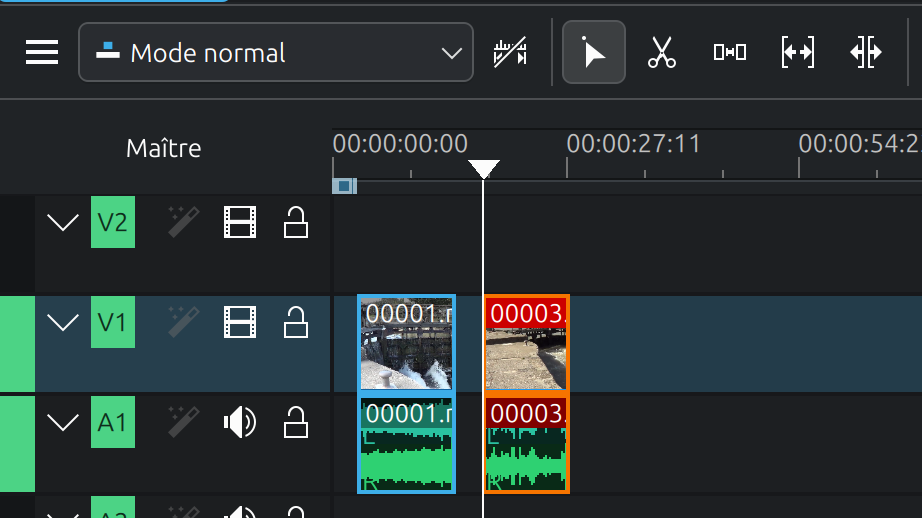Screen dimensions: 922x518
Task: Select the Slip tool
Action: pyautogui.click(x=797, y=52)
